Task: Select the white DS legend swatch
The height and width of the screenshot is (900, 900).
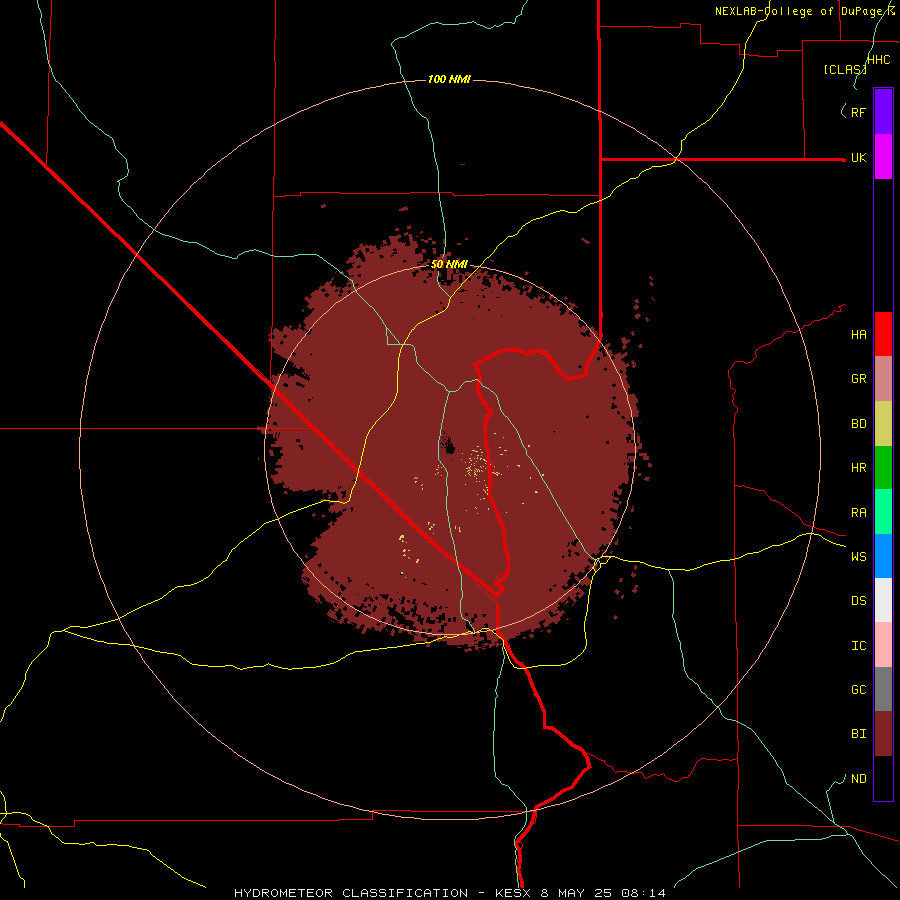Action: coord(883,600)
